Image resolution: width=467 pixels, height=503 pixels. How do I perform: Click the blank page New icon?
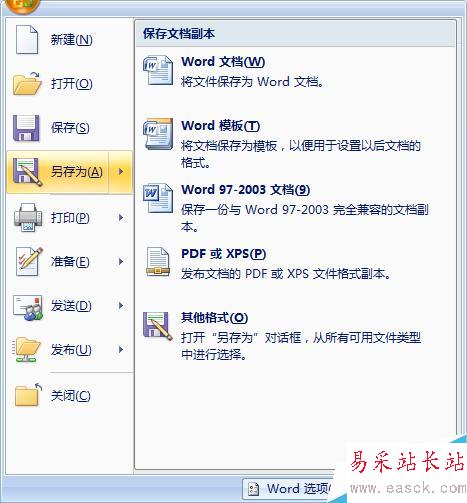[27, 39]
